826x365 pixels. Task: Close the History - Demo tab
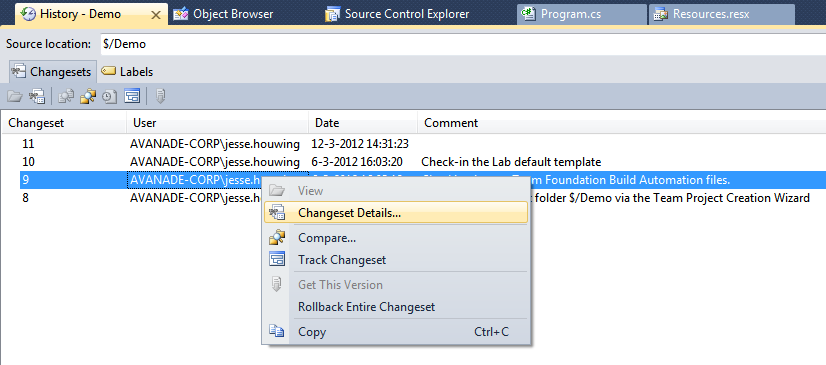156,15
